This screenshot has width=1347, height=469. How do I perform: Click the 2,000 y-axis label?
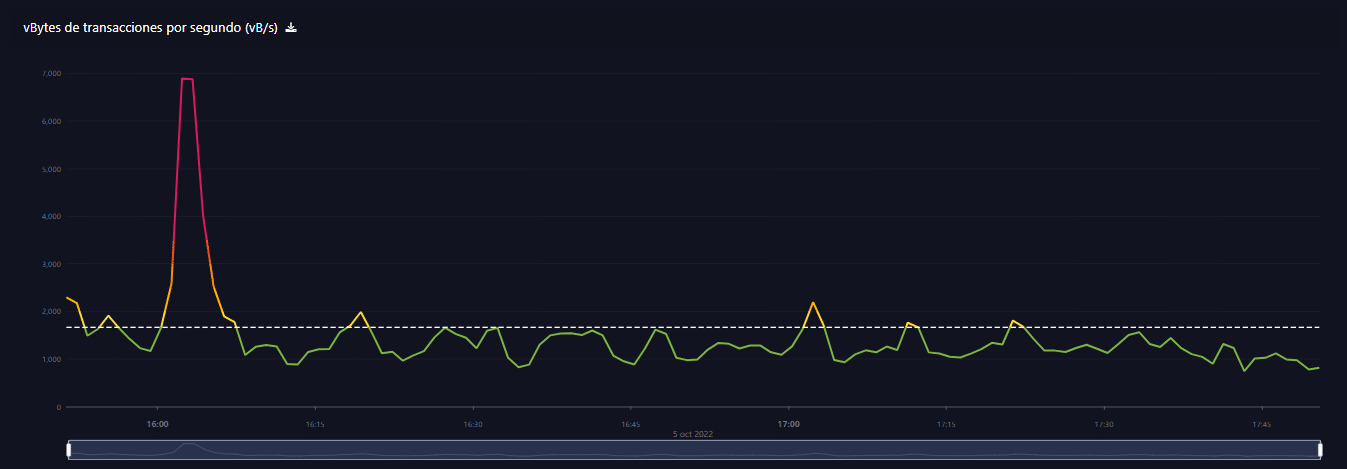[x=51, y=311]
